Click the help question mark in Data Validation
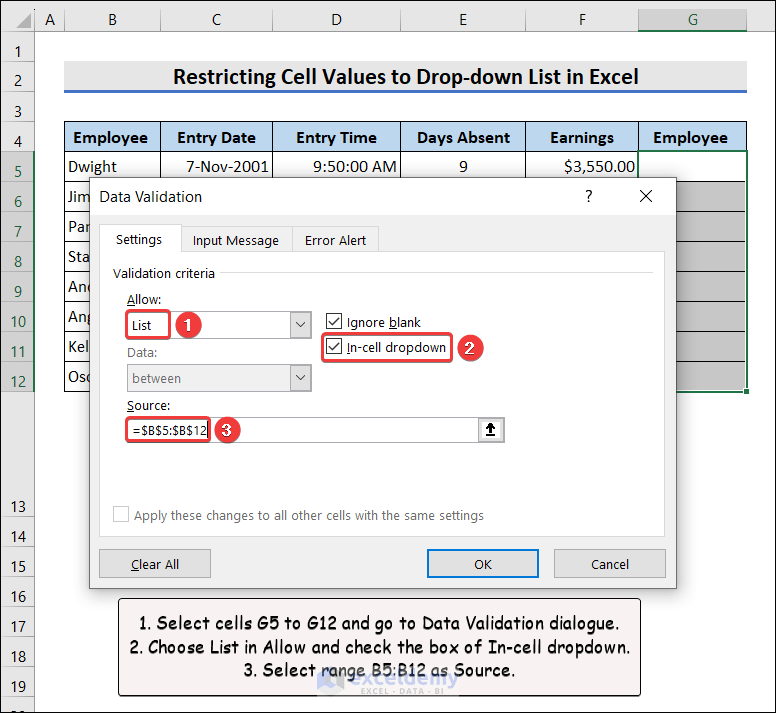Image resolution: width=776 pixels, height=713 pixels. click(x=588, y=196)
